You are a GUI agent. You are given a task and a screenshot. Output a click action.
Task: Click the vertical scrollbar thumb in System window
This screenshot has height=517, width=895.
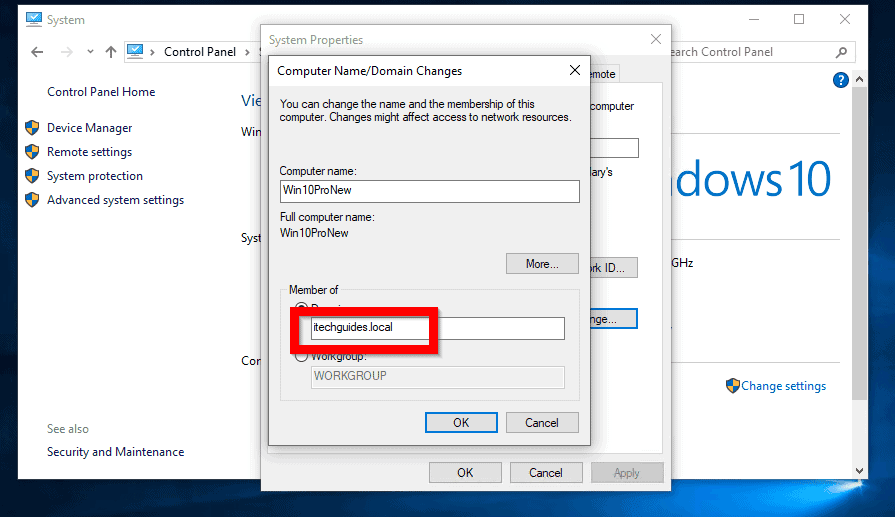(860, 244)
